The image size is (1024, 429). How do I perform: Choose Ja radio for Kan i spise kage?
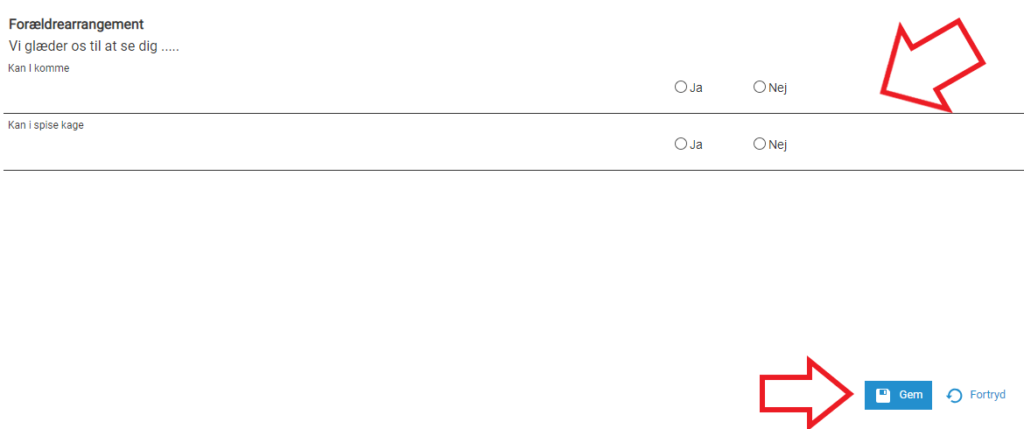pyautogui.click(x=680, y=144)
